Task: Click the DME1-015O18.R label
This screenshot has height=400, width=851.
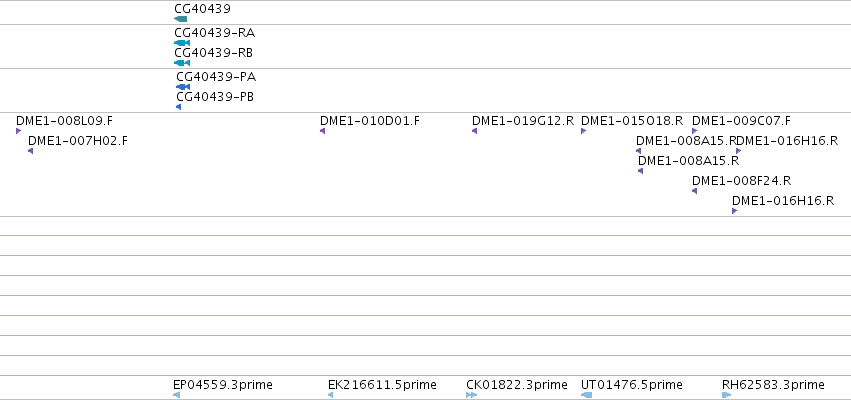Action: [x=632, y=121]
